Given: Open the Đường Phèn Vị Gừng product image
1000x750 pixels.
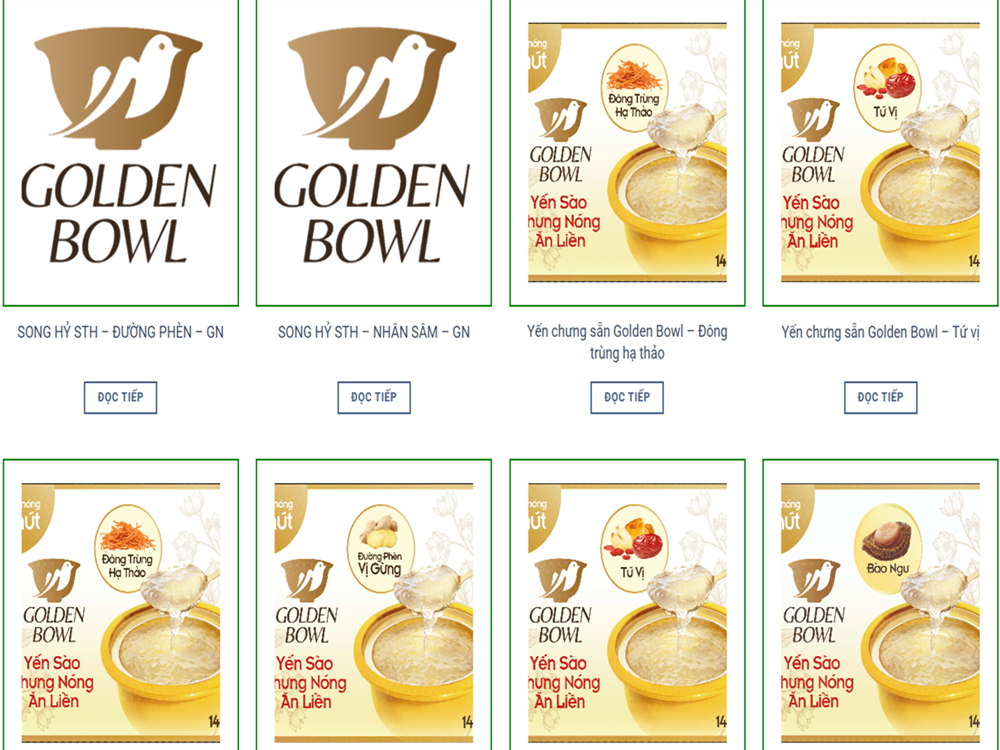Looking at the screenshot, I should 374,605.
